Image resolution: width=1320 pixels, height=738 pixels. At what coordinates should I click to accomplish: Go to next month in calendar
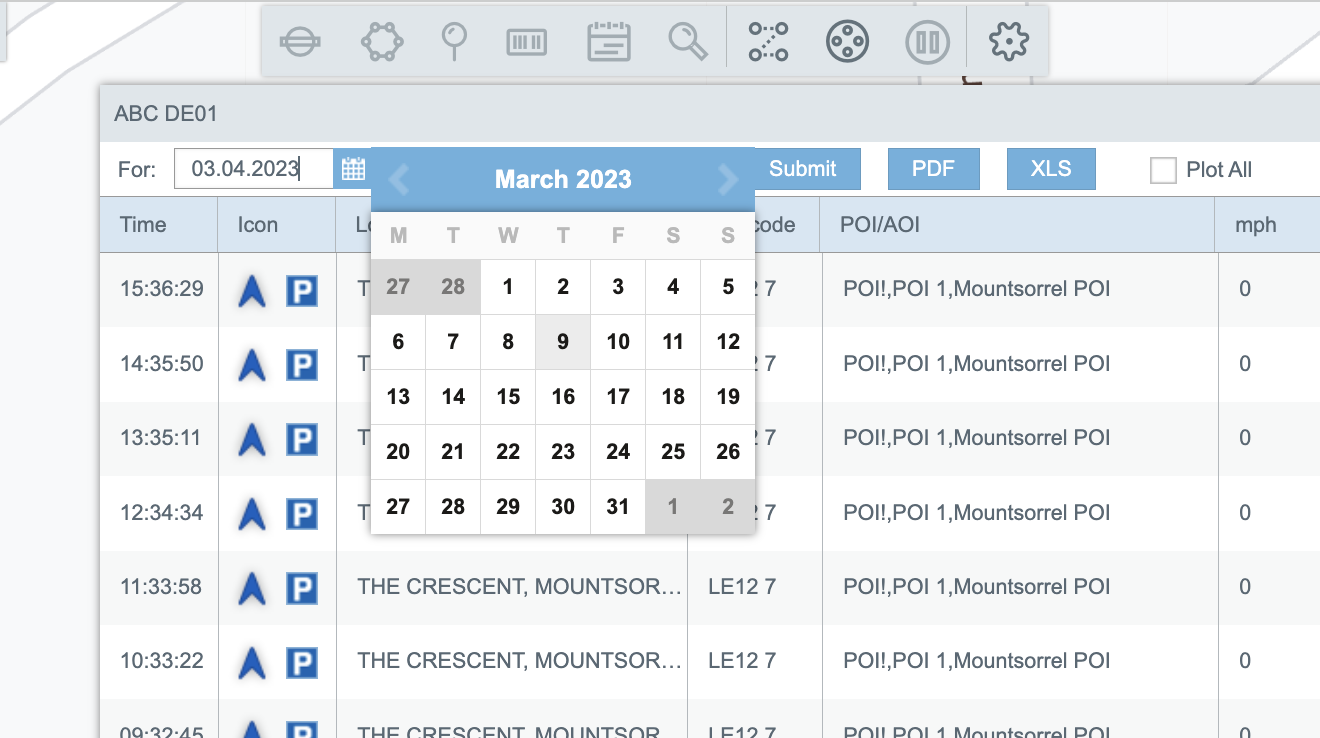pyautogui.click(x=727, y=180)
